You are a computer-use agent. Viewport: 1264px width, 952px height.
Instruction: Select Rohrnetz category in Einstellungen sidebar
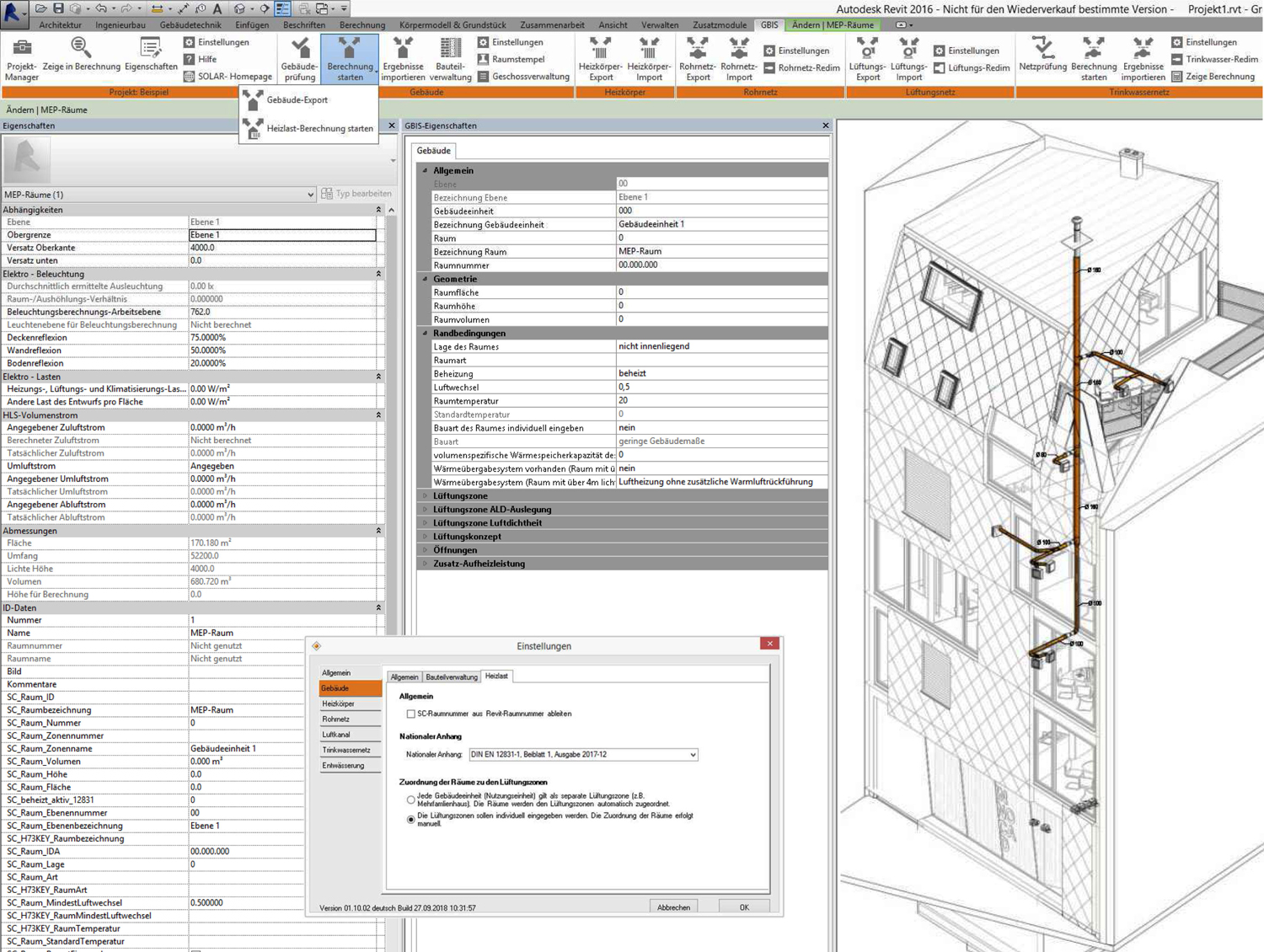click(350, 719)
